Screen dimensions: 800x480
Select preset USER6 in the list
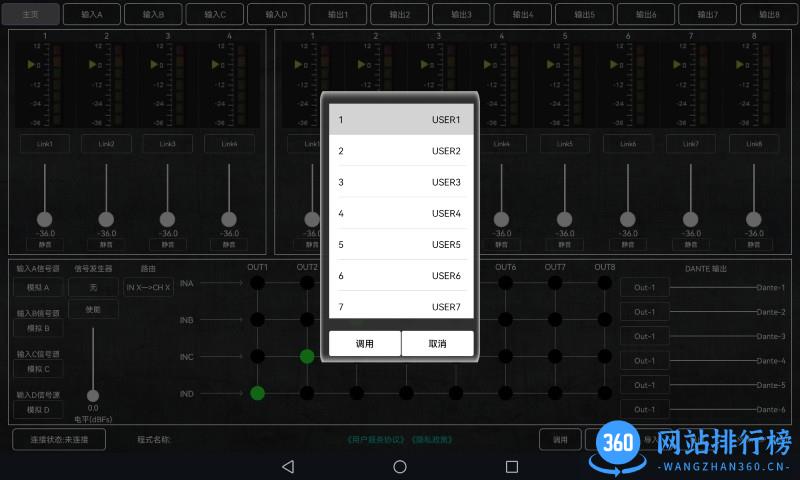[x=401, y=275]
